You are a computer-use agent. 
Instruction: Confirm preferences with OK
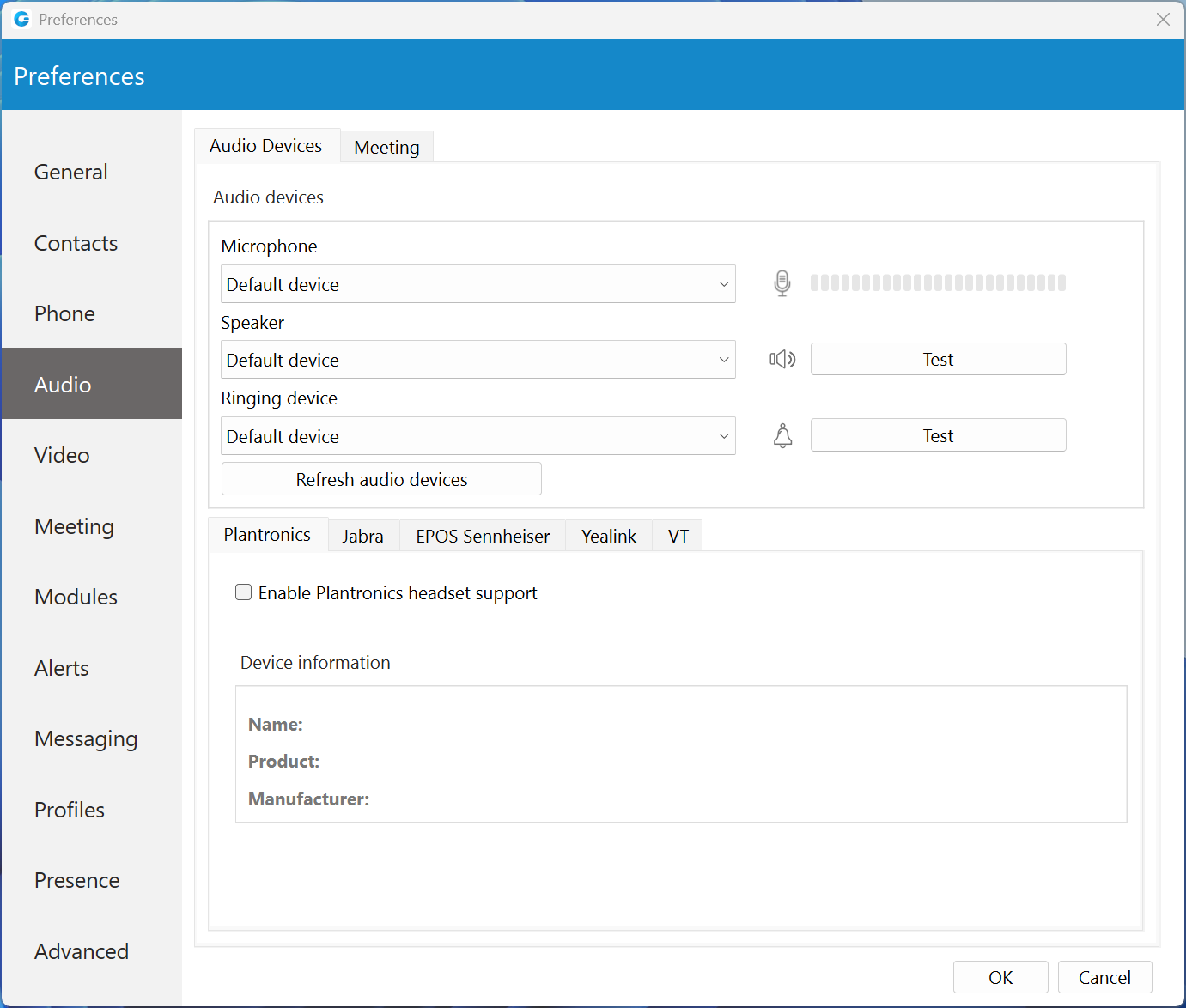point(1000,977)
